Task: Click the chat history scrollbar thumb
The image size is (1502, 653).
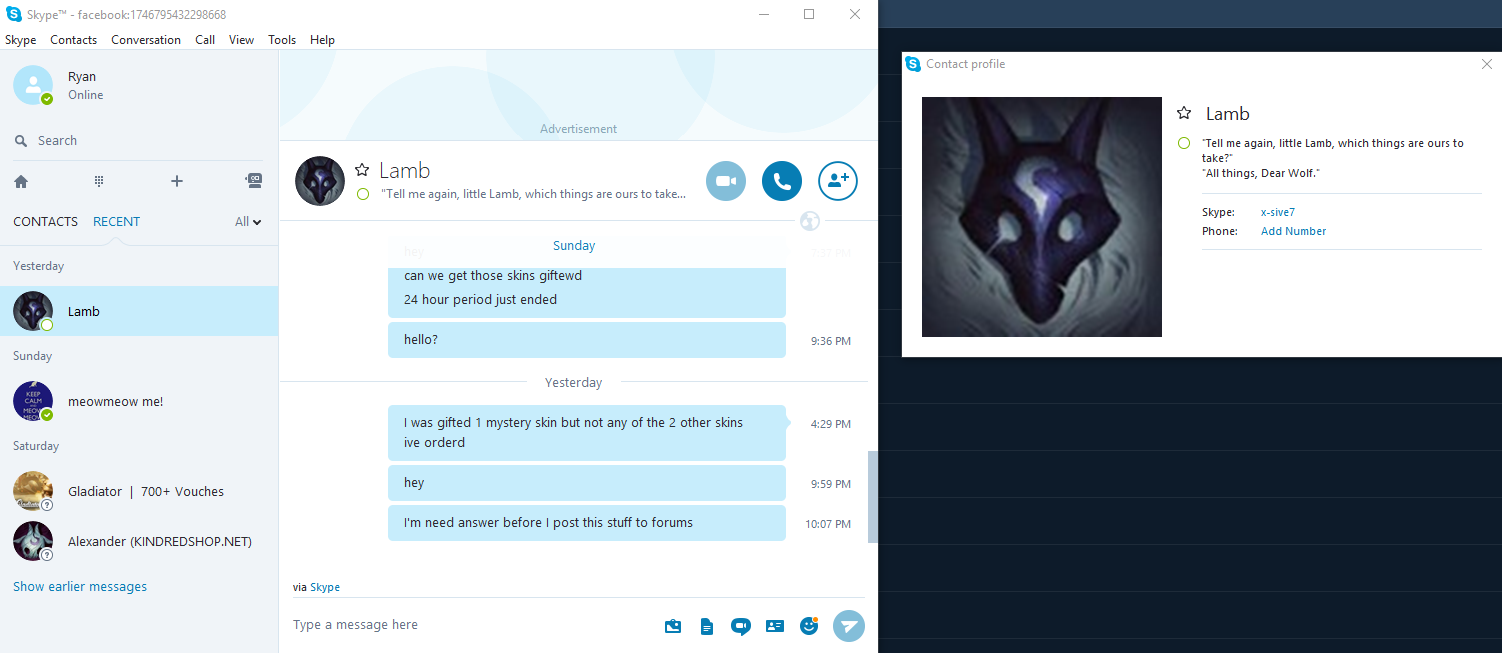Action: point(872,497)
